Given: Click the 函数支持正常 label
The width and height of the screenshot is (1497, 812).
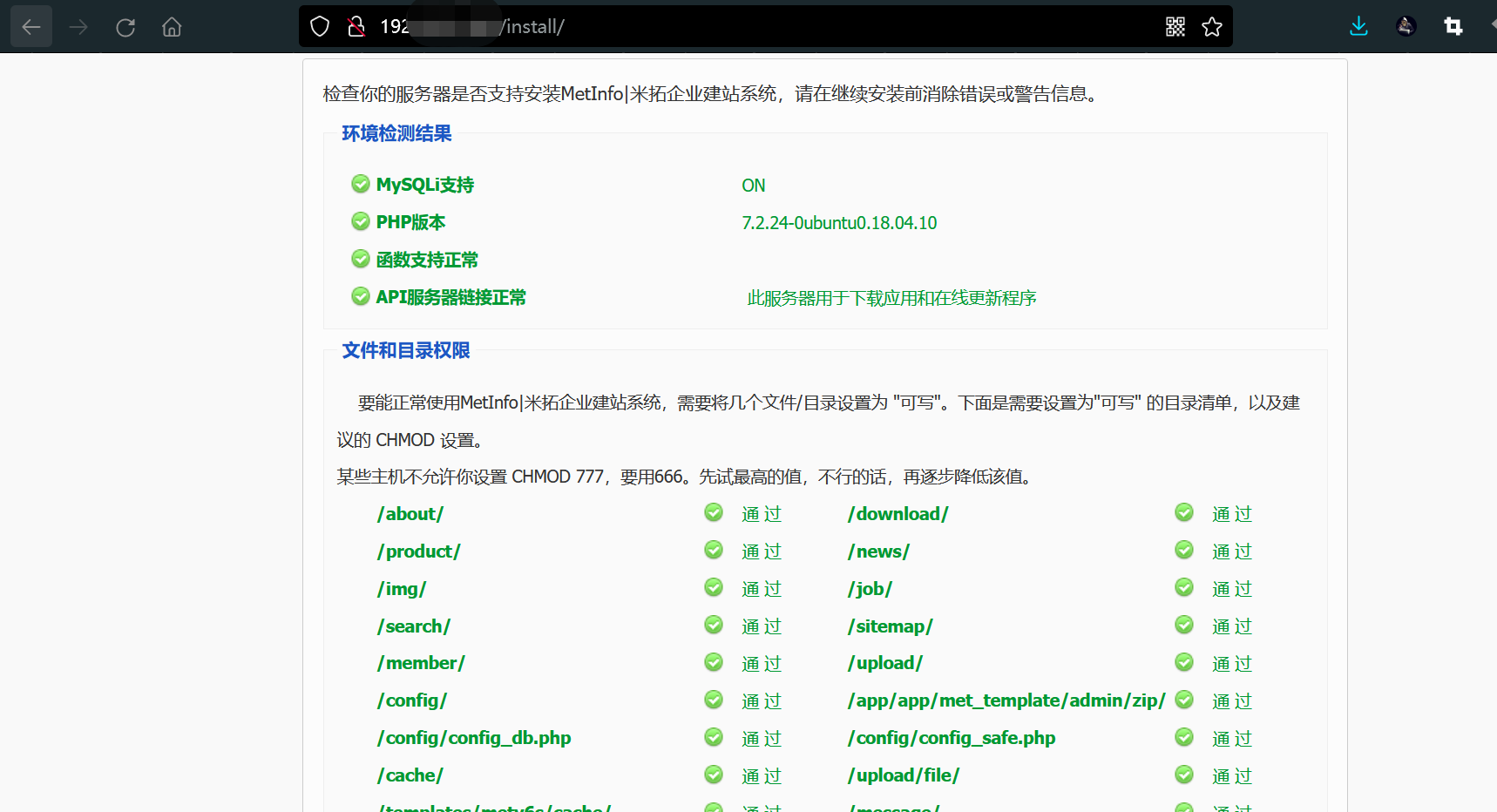Looking at the screenshot, I should tap(427, 260).
